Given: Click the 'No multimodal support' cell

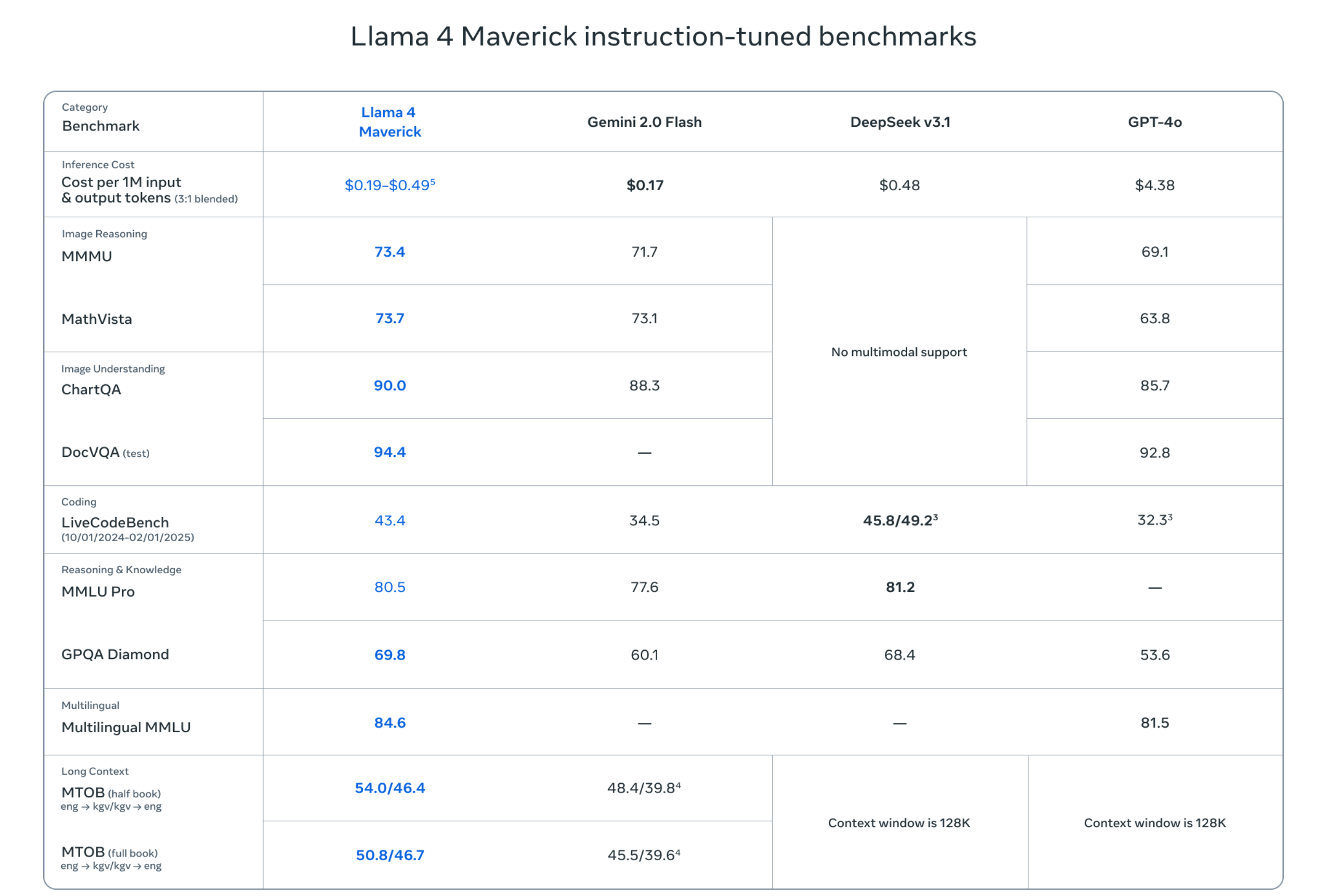Looking at the screenshot, I should pyautogui.click(x=899, y=352).
